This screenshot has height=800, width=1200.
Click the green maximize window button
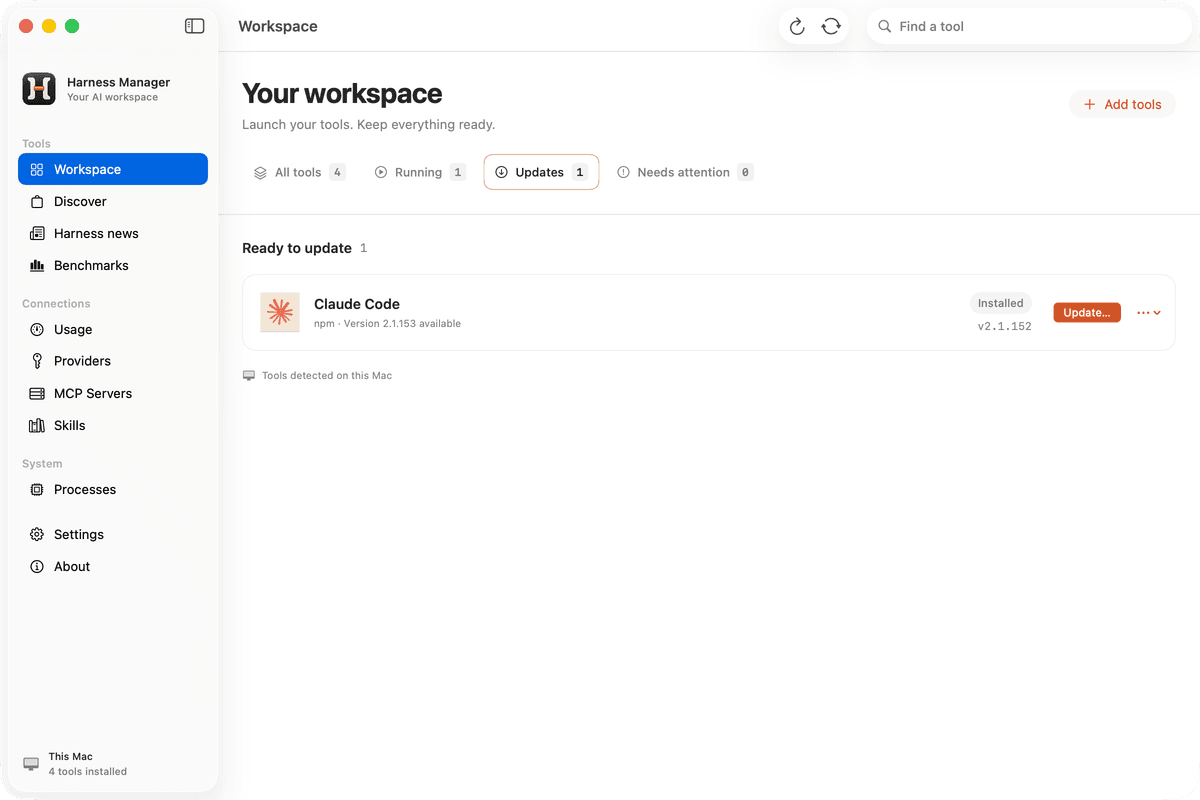click(x=72, y=26)
